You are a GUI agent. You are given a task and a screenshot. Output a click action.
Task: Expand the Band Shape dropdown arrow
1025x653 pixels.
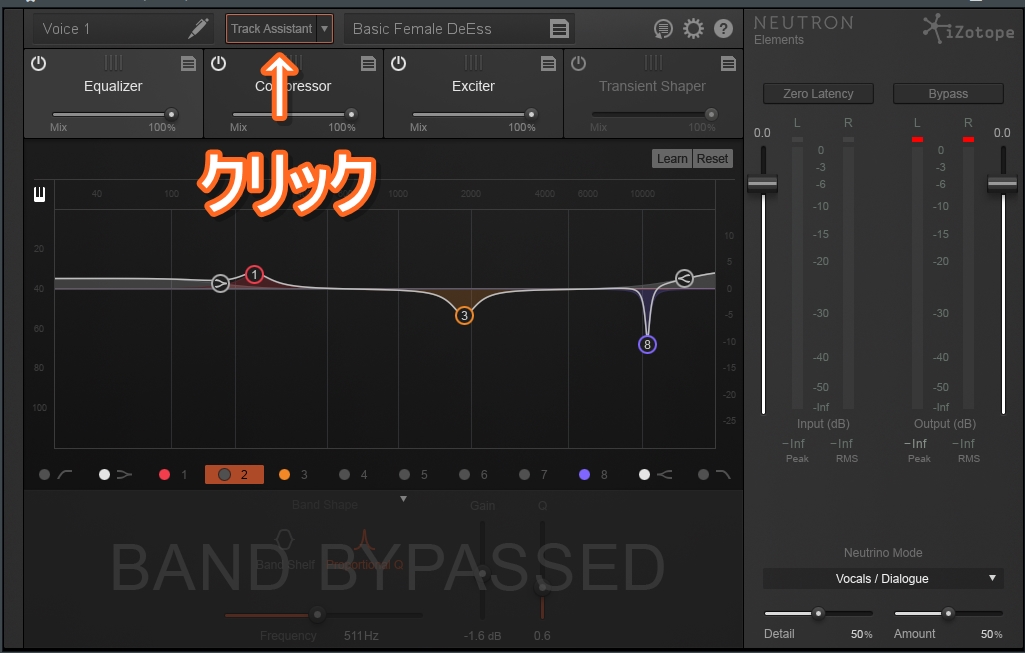(404, 498)
